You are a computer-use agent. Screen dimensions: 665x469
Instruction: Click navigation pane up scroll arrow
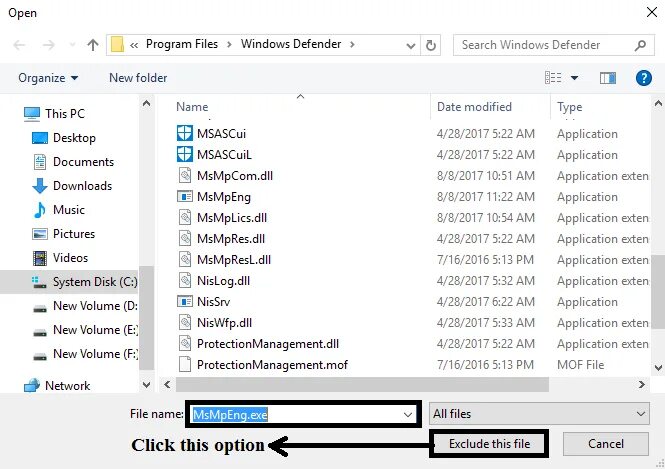[146, 103]
